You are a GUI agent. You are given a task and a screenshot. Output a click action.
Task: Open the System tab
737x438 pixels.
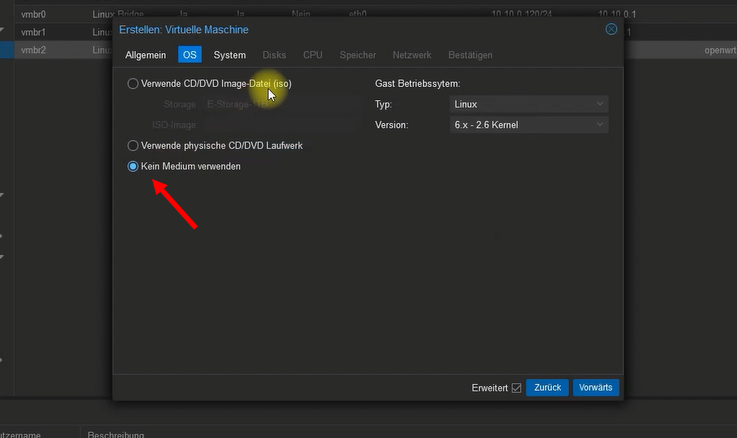229,55
